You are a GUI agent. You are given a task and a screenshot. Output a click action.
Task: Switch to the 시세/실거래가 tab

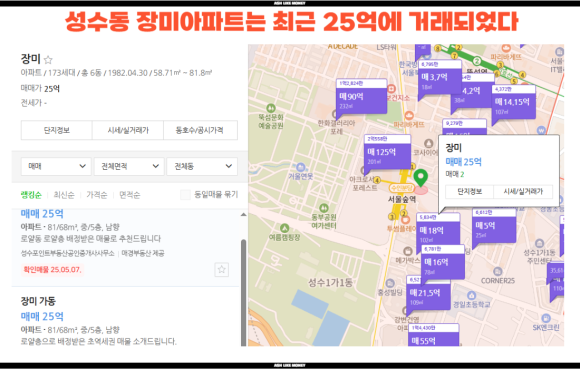(128, 130)
